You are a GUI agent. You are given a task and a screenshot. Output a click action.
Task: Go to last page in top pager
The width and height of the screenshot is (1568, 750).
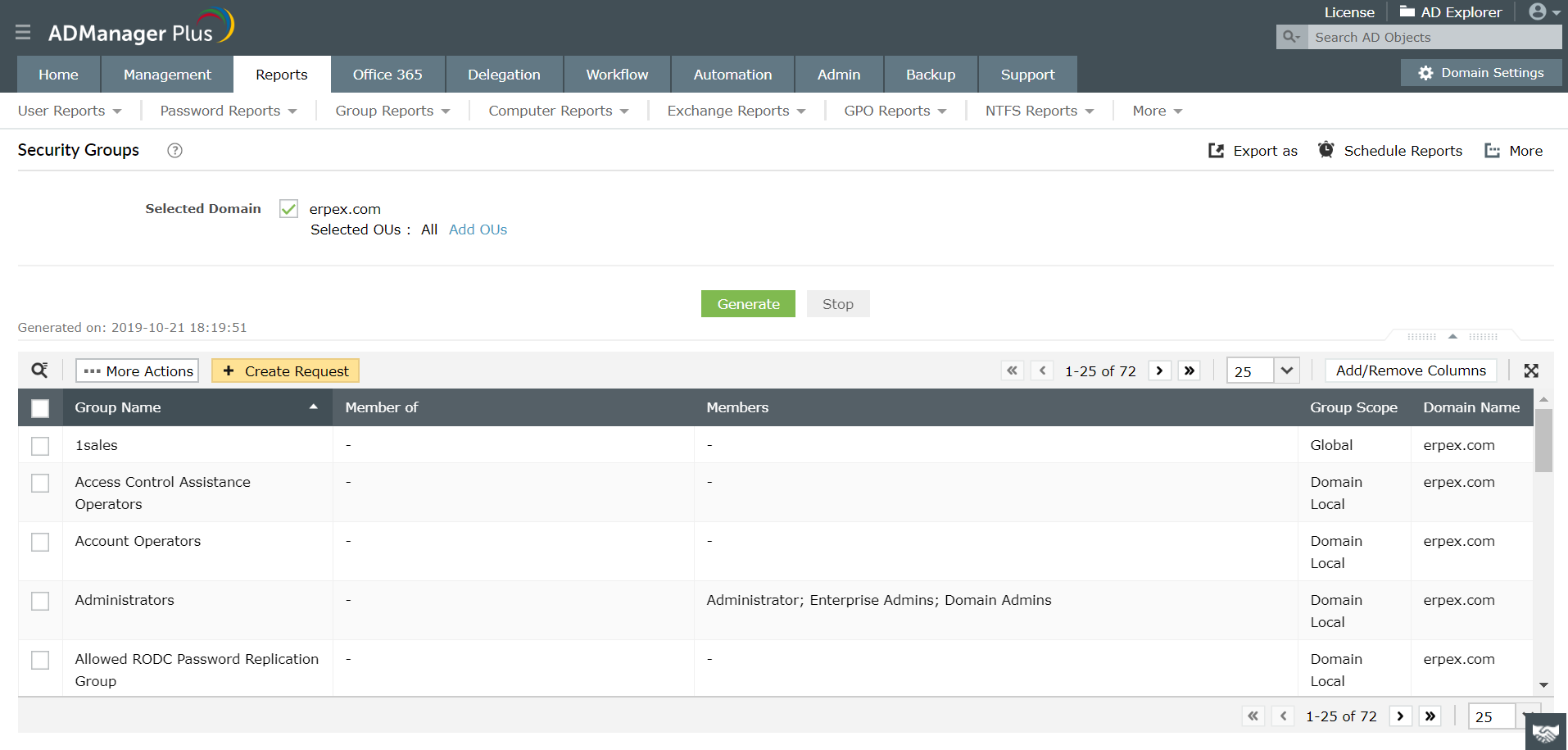1190,370
